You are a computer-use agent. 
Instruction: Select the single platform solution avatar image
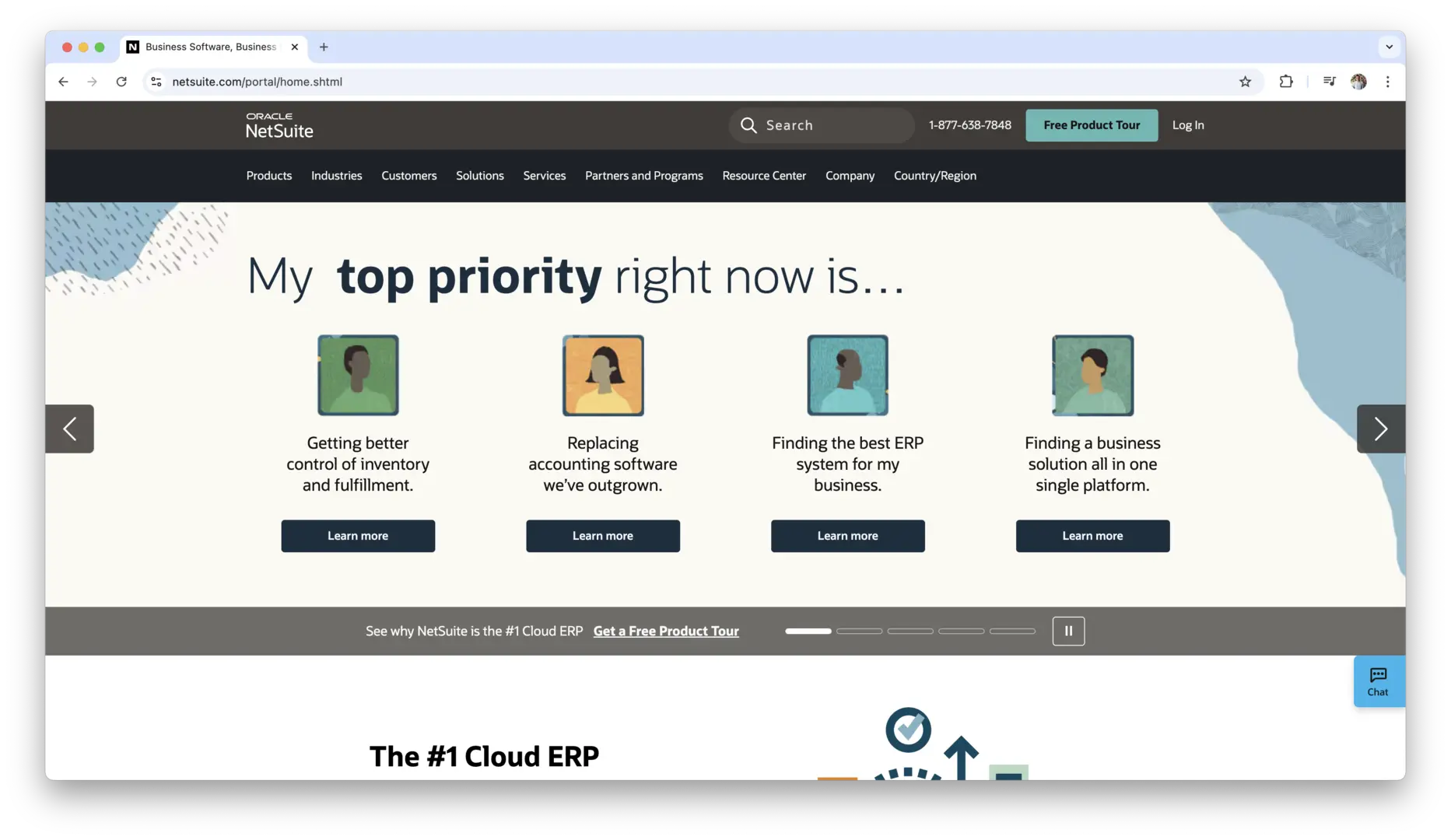[1093, 376]
